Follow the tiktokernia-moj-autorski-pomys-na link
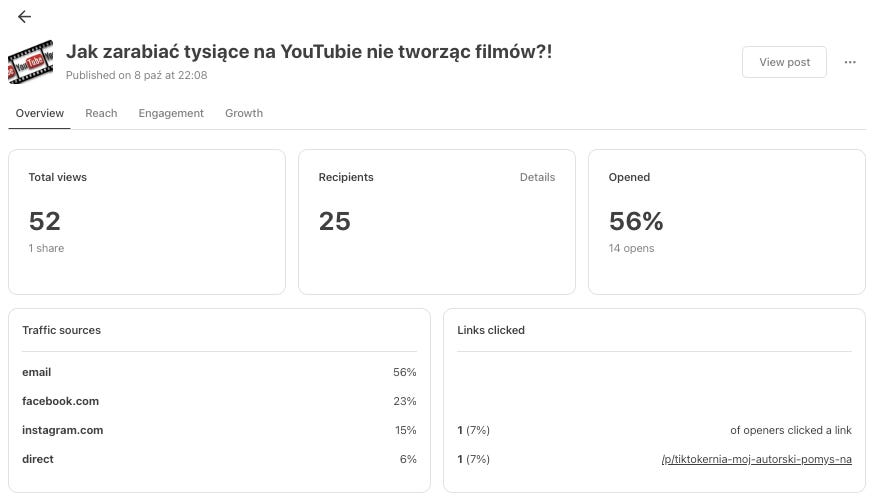The width and height of the screenshot is (872, 501). tap(756, 459)
